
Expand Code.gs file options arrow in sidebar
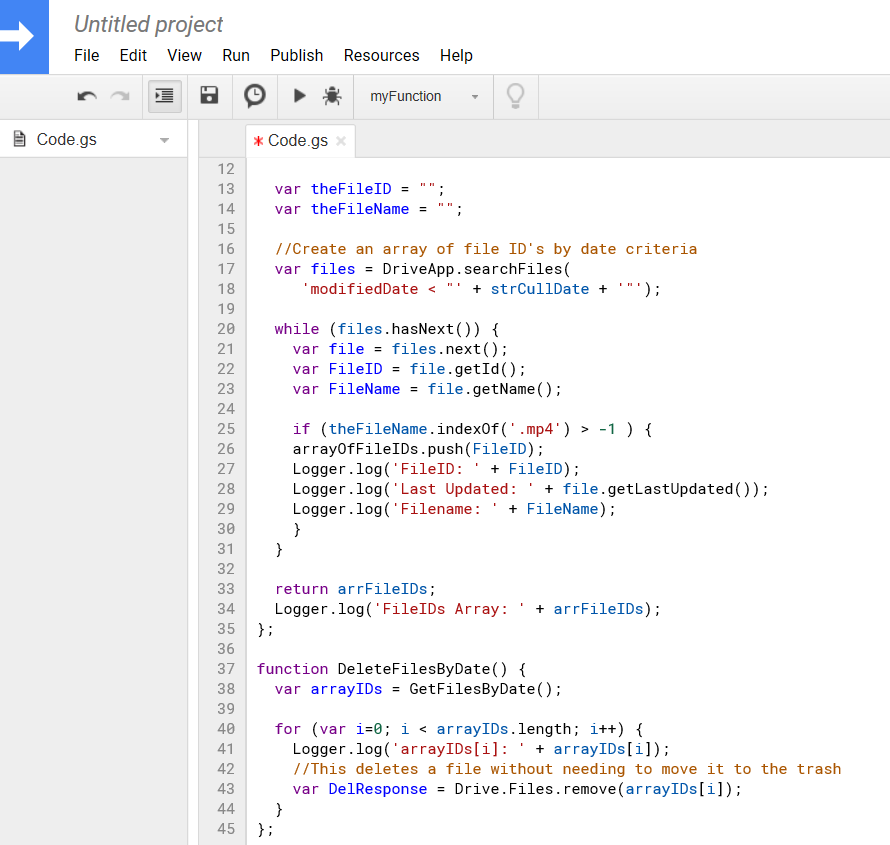(165, 140)
